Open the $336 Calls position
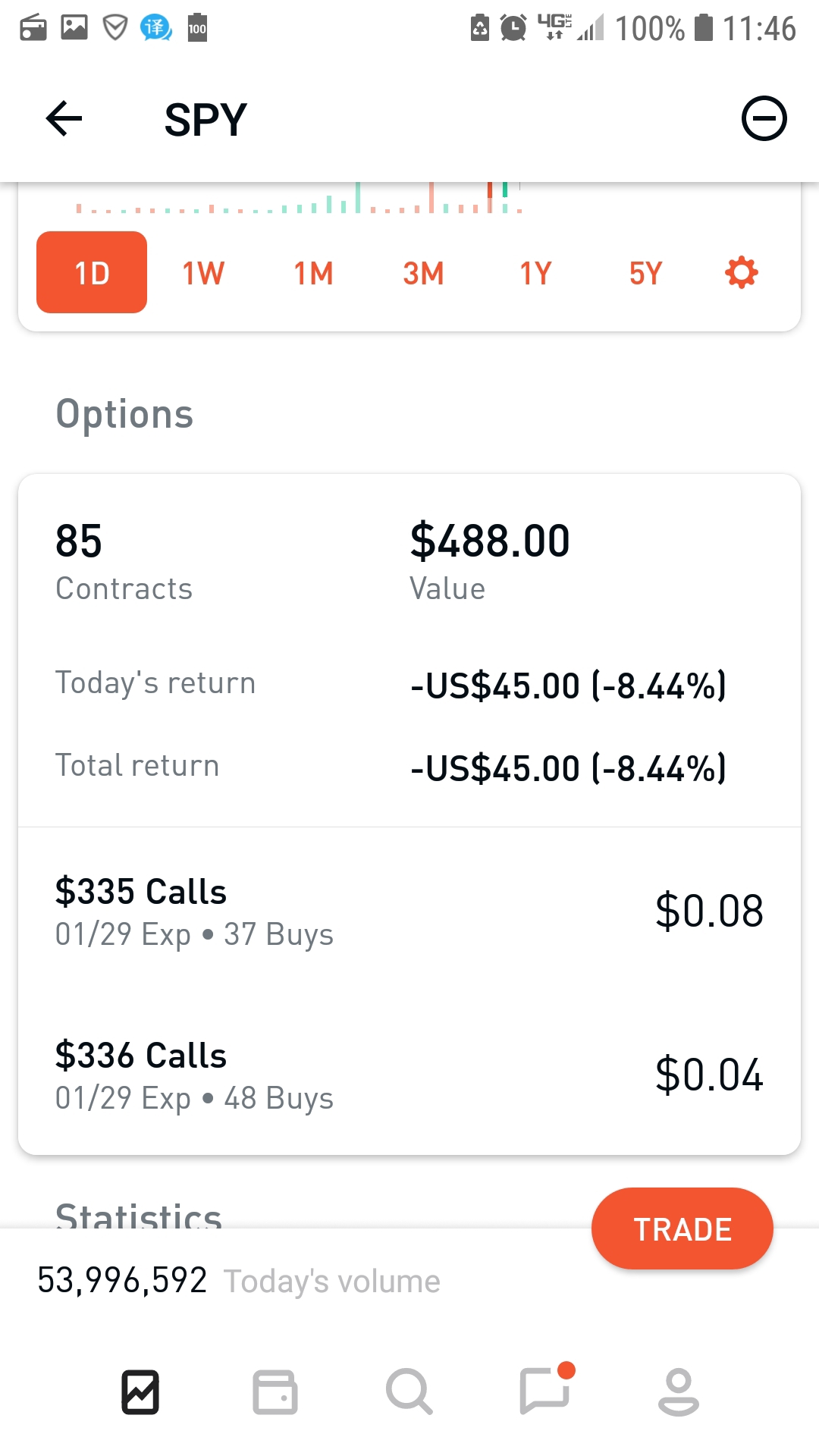This screenshot has width=819, height=1456. click(x=409, y=1075)
